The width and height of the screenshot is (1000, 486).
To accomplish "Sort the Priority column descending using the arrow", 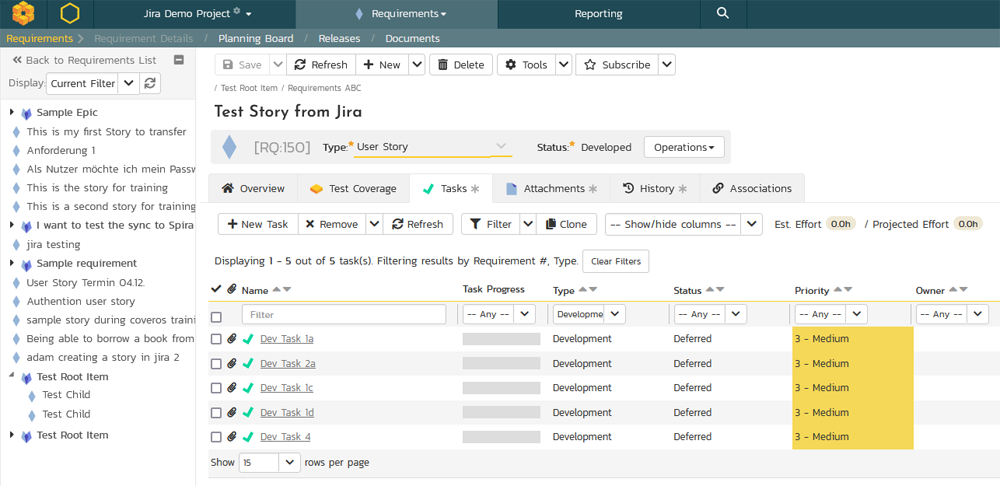I will (848, 290).
